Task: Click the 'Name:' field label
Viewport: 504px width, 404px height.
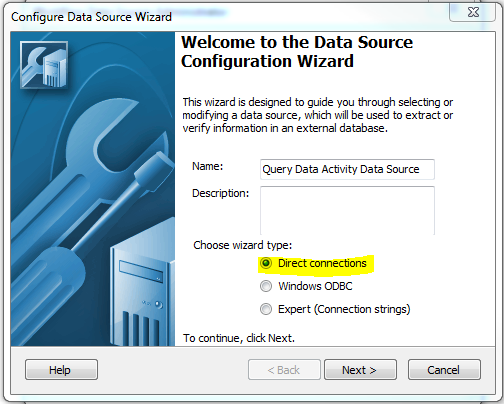Action: (x=207, y=166)
